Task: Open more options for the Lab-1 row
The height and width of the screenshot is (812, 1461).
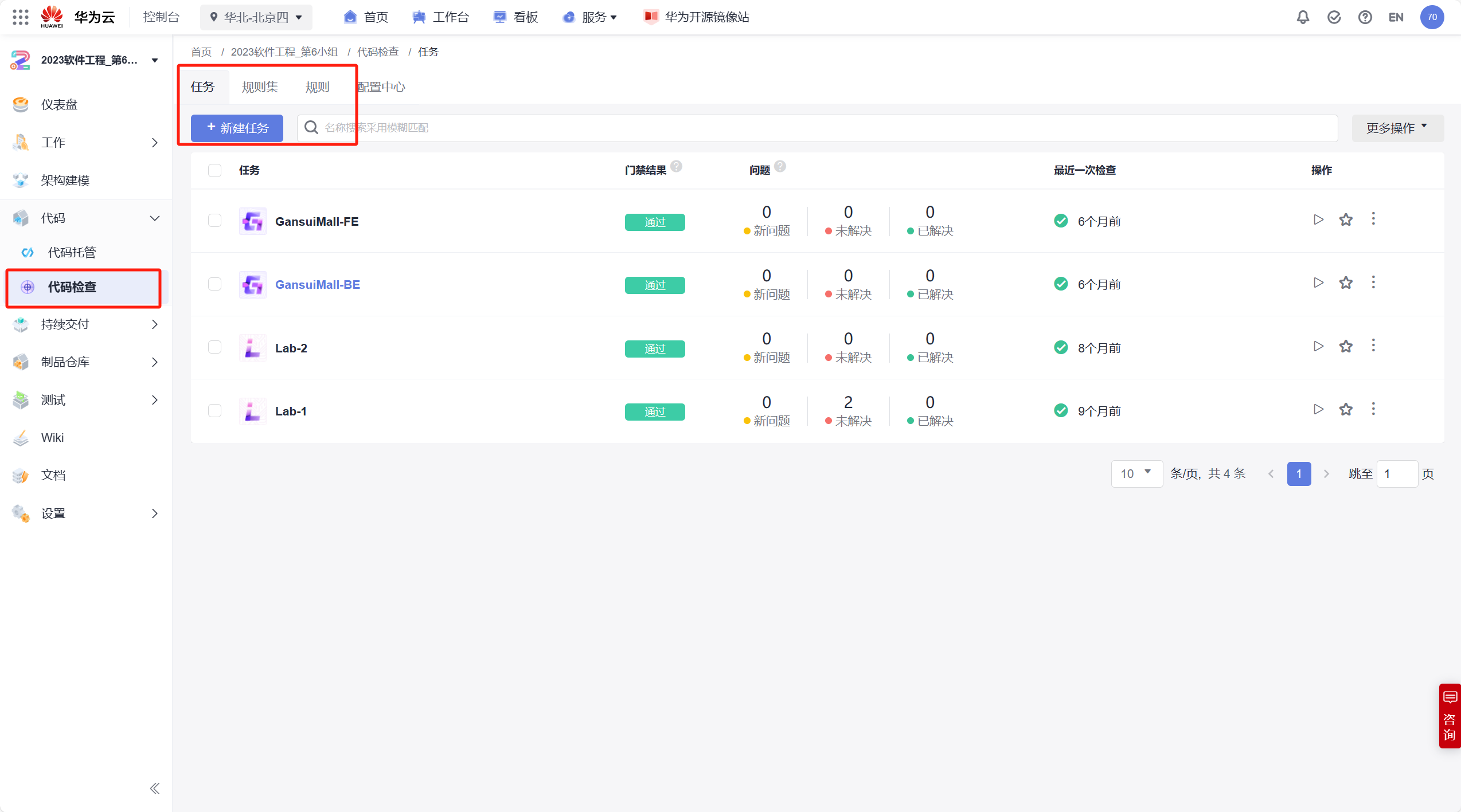Action: 1373,409
